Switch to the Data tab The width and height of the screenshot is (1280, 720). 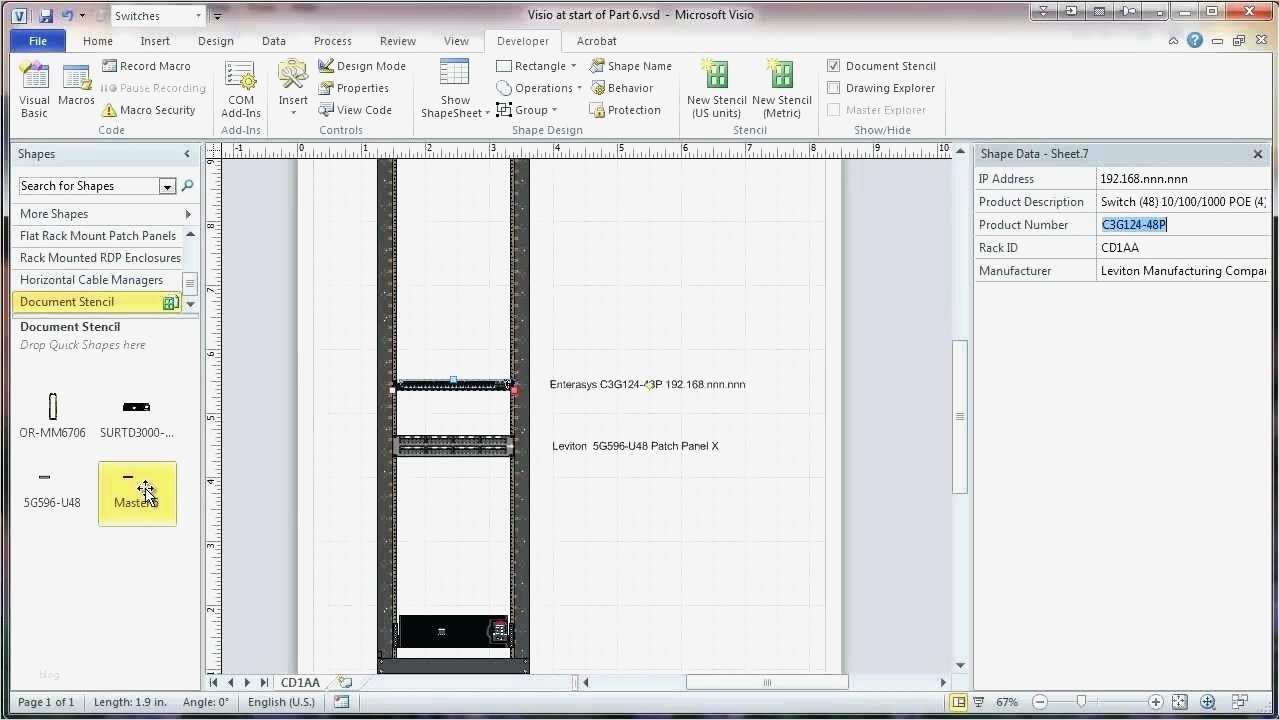point(274,41)
